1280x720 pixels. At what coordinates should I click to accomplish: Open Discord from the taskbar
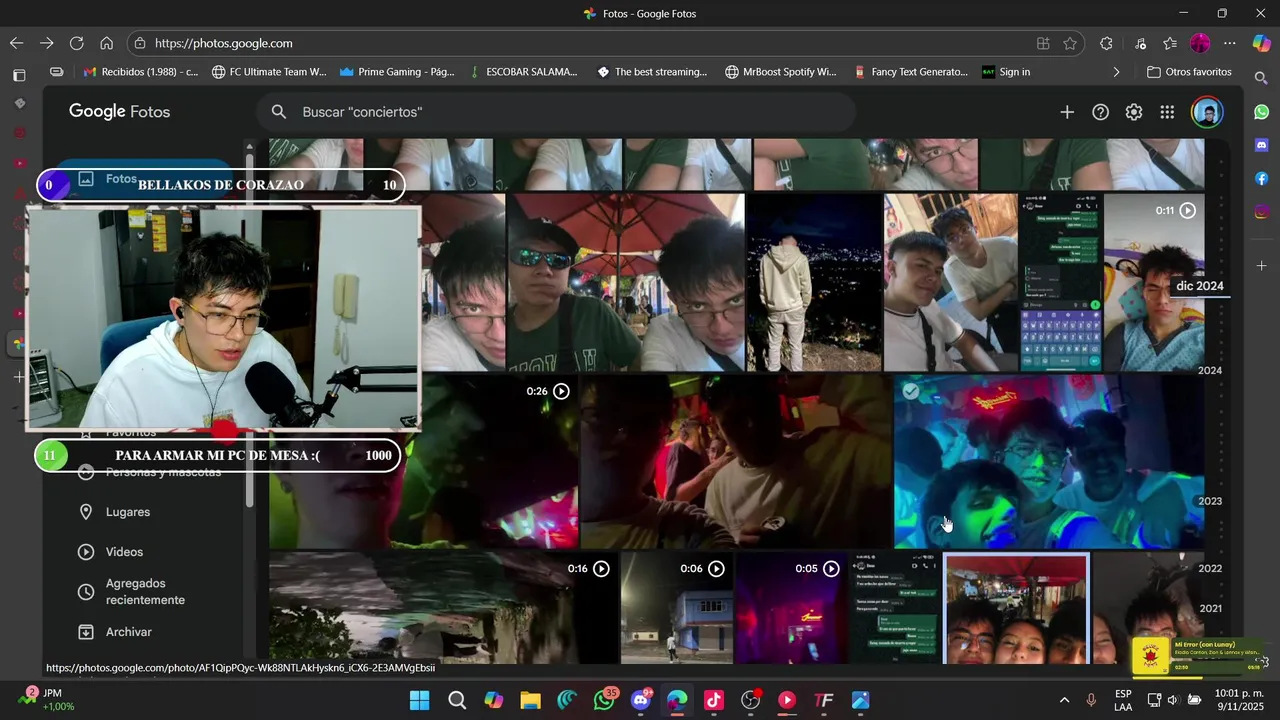pyautogui.click(x=641, y=700)
